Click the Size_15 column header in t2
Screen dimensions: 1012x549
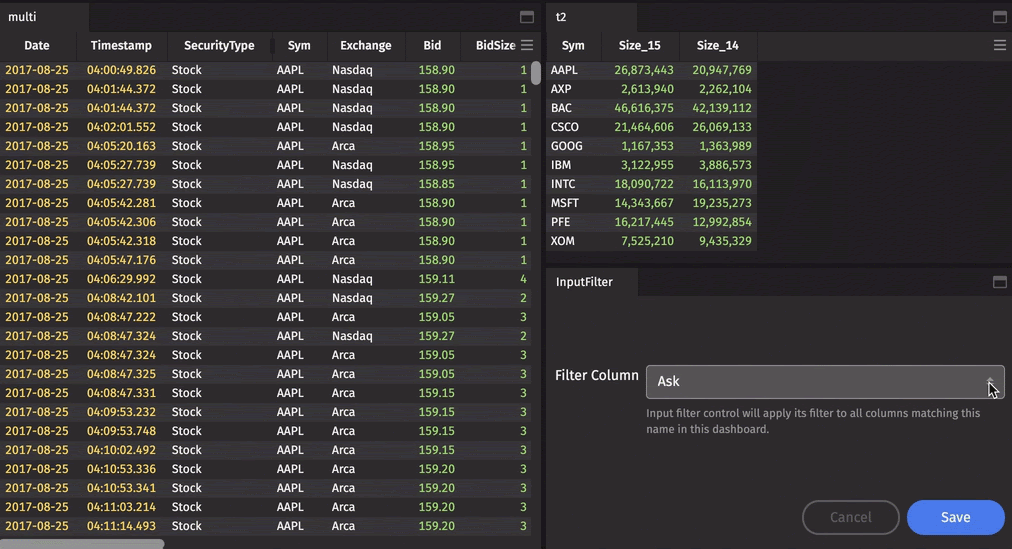[x=640, y=46]
